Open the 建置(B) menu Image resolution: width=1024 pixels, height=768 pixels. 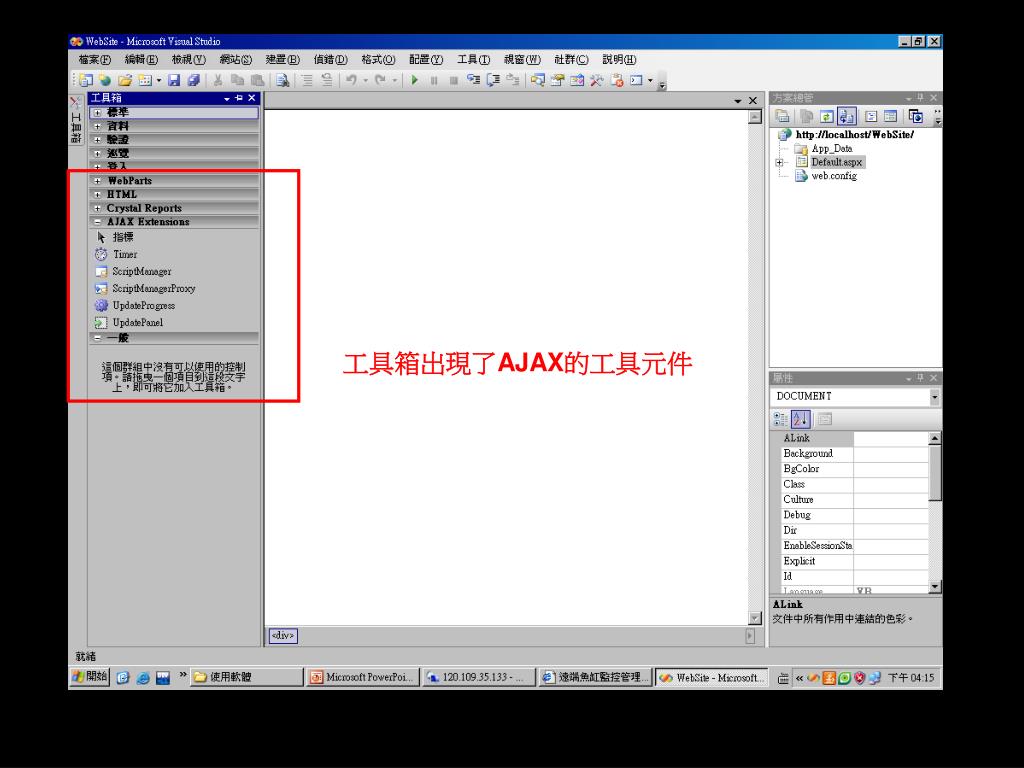coord(283,59)
